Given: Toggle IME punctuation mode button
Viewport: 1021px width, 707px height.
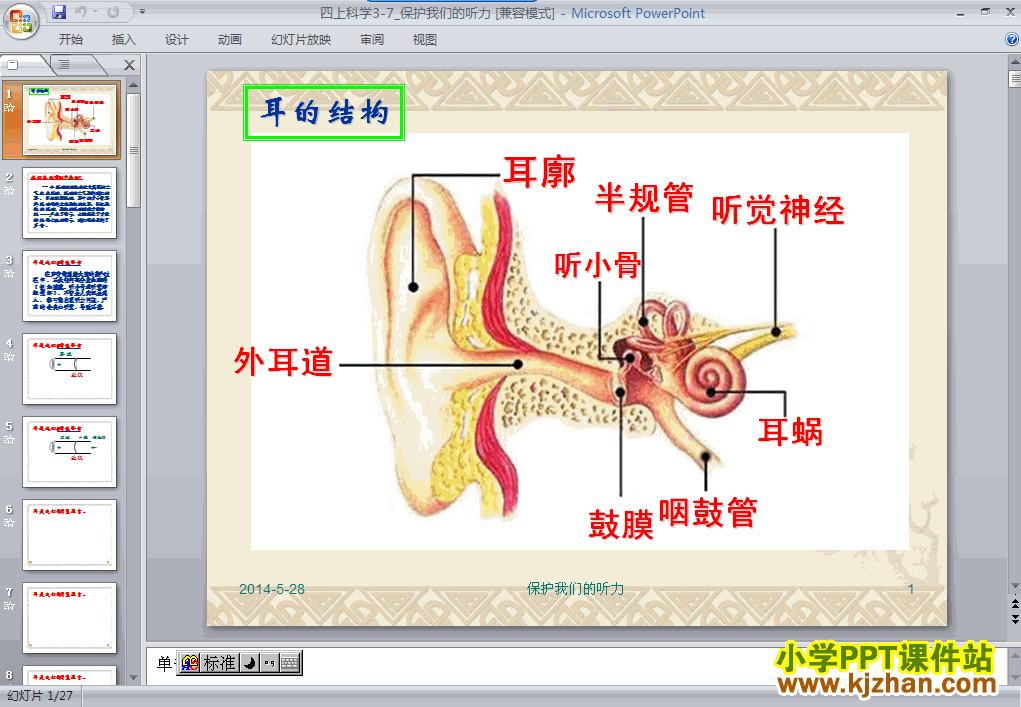Looking at the screenshot, I should [x=270, y=663].
